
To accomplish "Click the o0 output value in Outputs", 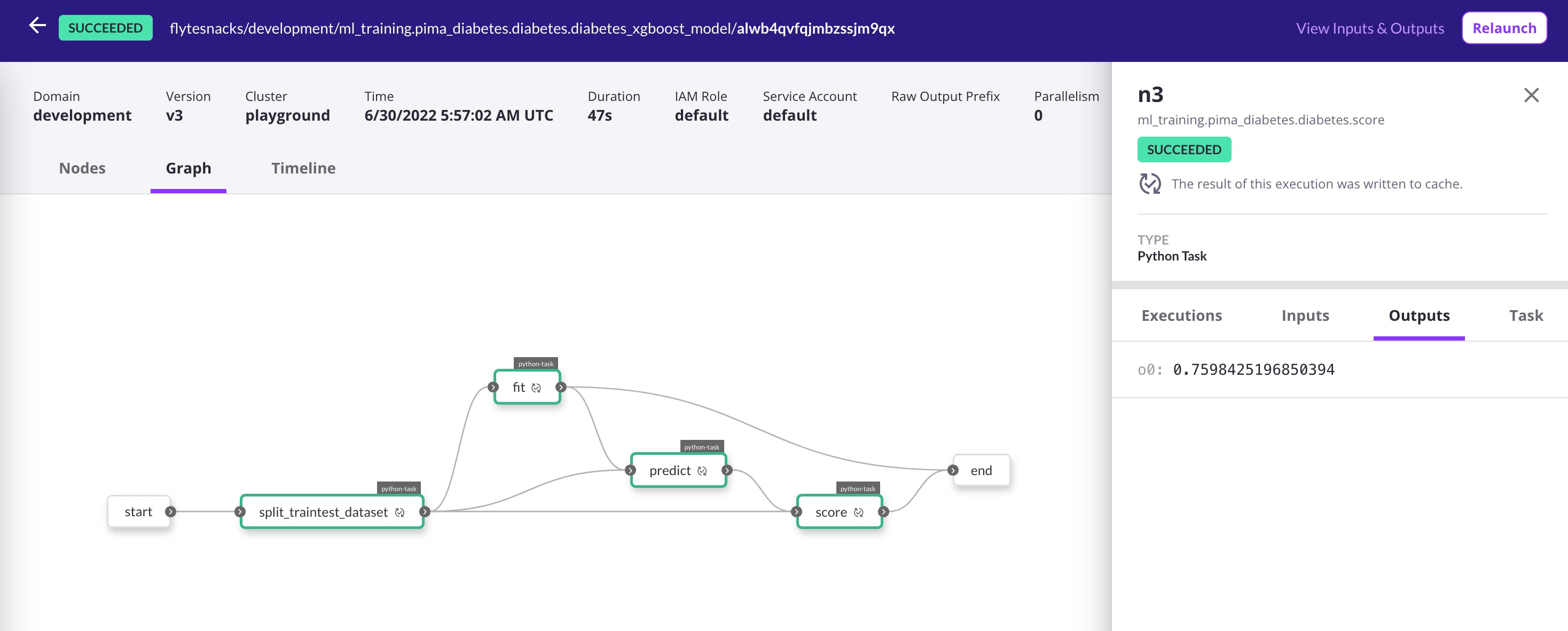I will point(1253,369).
